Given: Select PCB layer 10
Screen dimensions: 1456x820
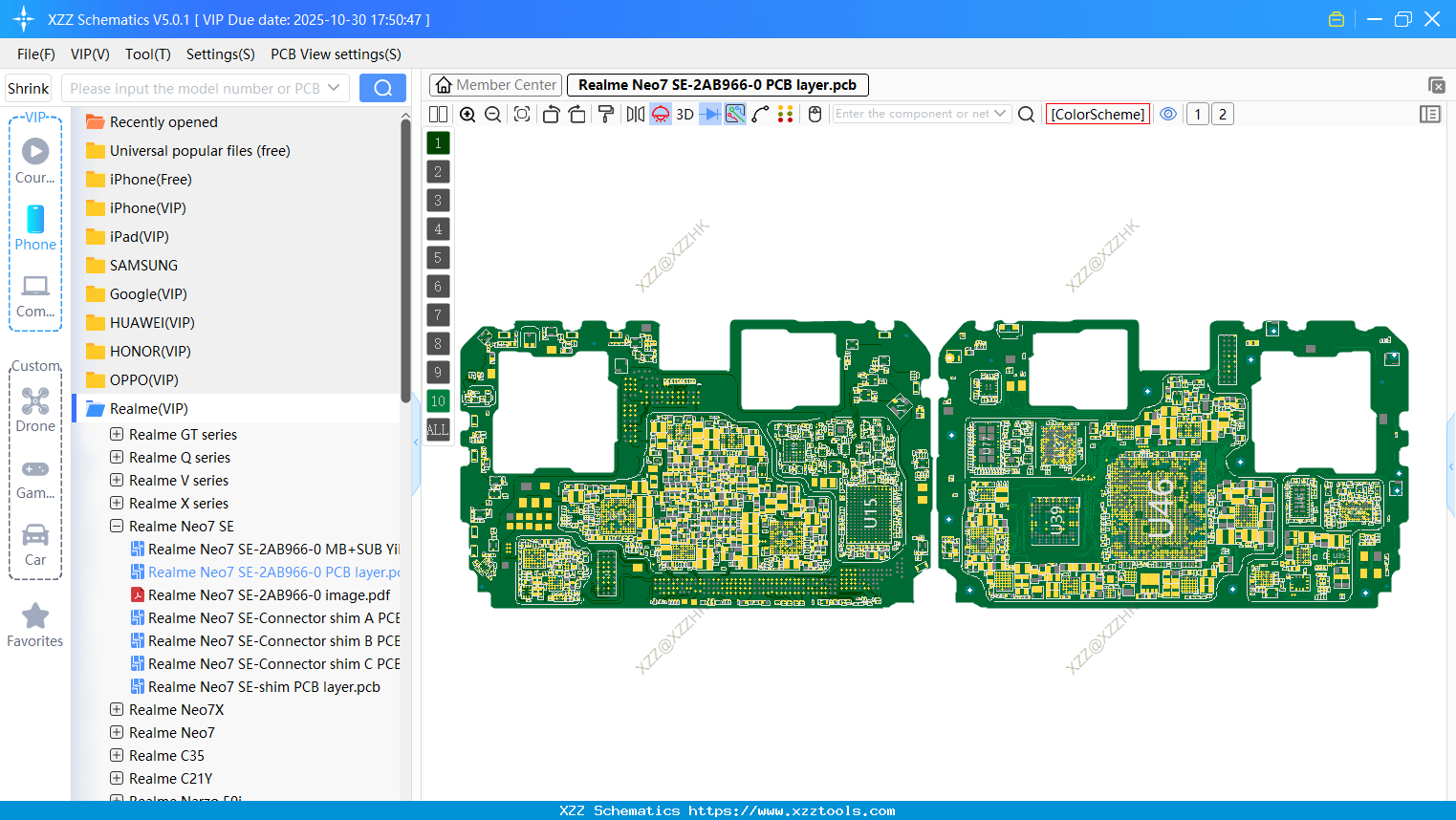Looking at the screenshot, I should 438,400.
